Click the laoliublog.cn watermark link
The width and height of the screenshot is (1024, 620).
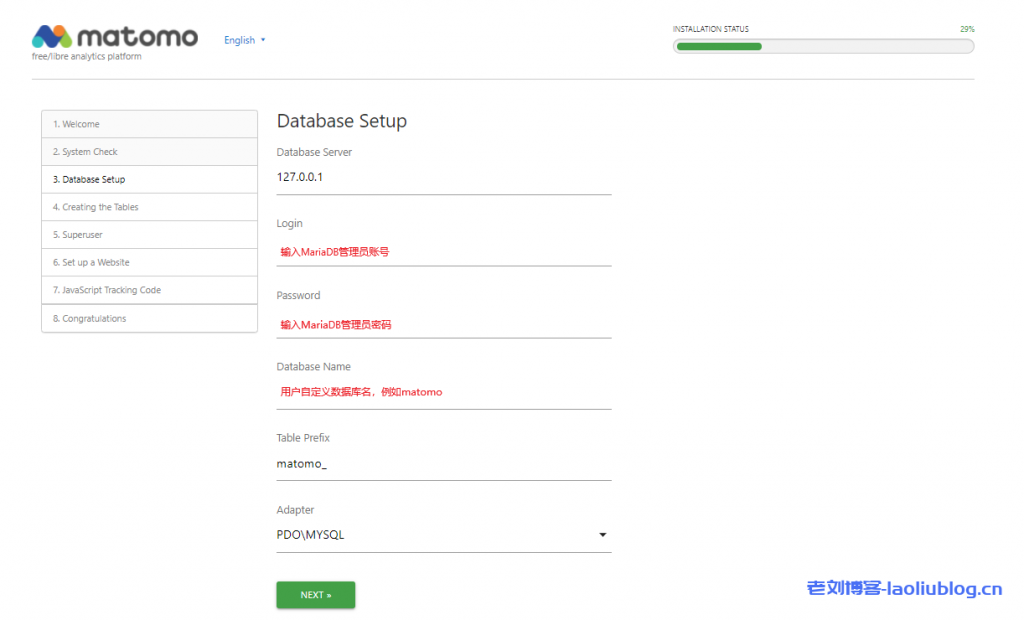[x=904, y=588]
